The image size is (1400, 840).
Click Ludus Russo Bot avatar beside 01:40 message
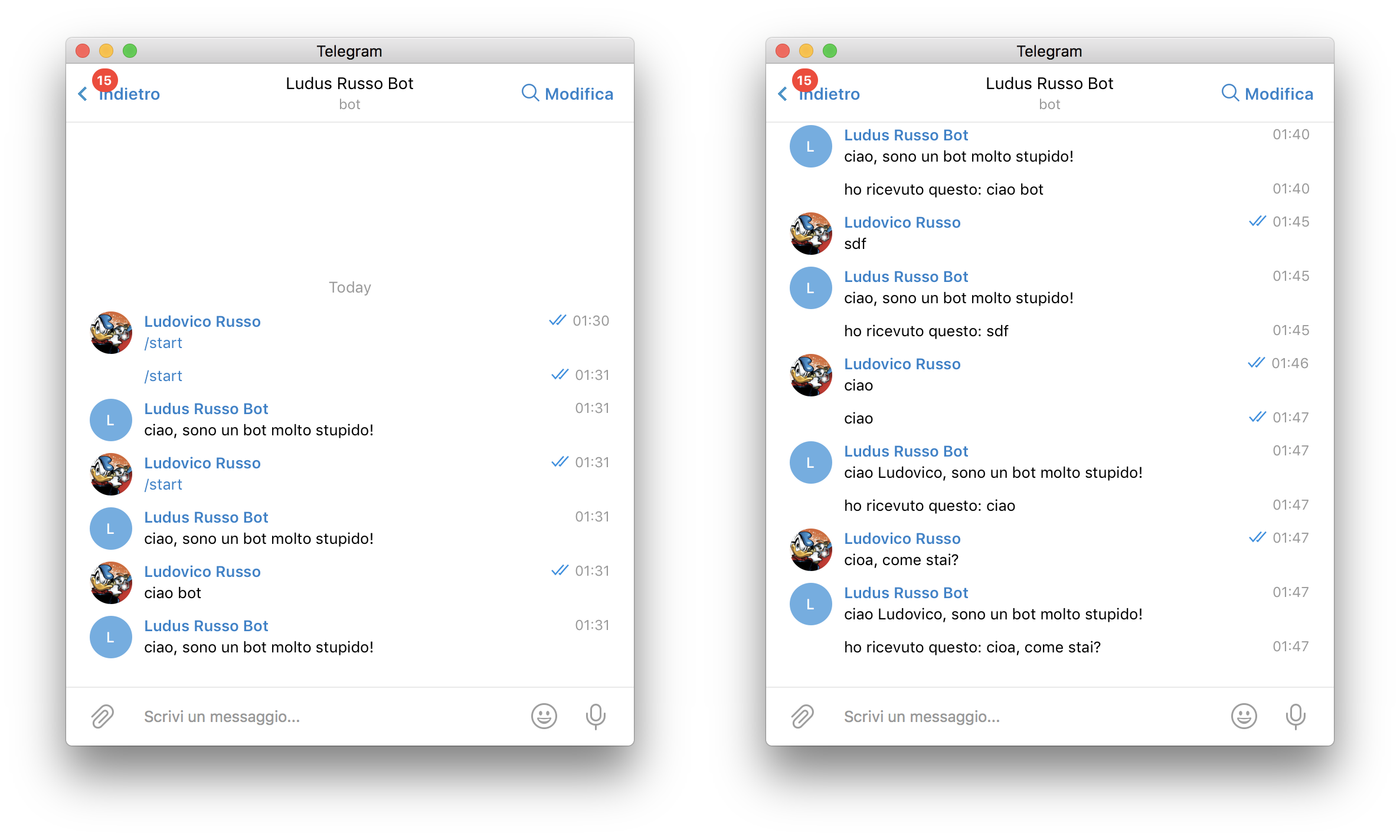click(810, 146)
